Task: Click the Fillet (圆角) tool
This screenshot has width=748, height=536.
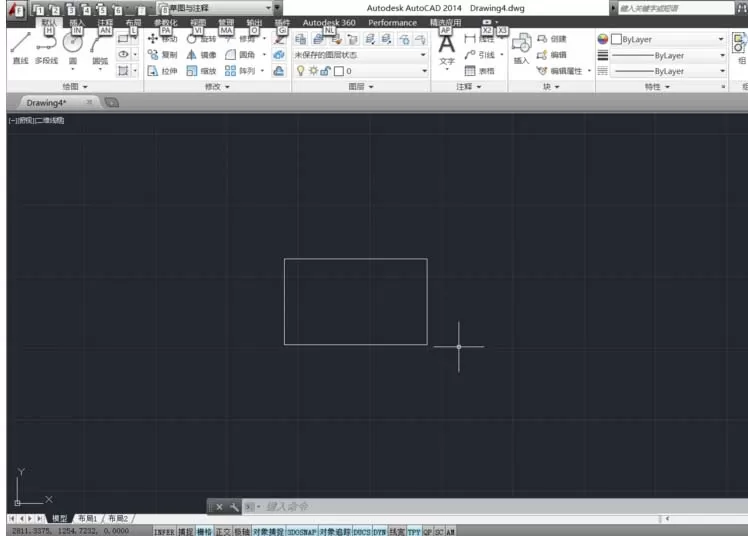Action: point(240,55)
